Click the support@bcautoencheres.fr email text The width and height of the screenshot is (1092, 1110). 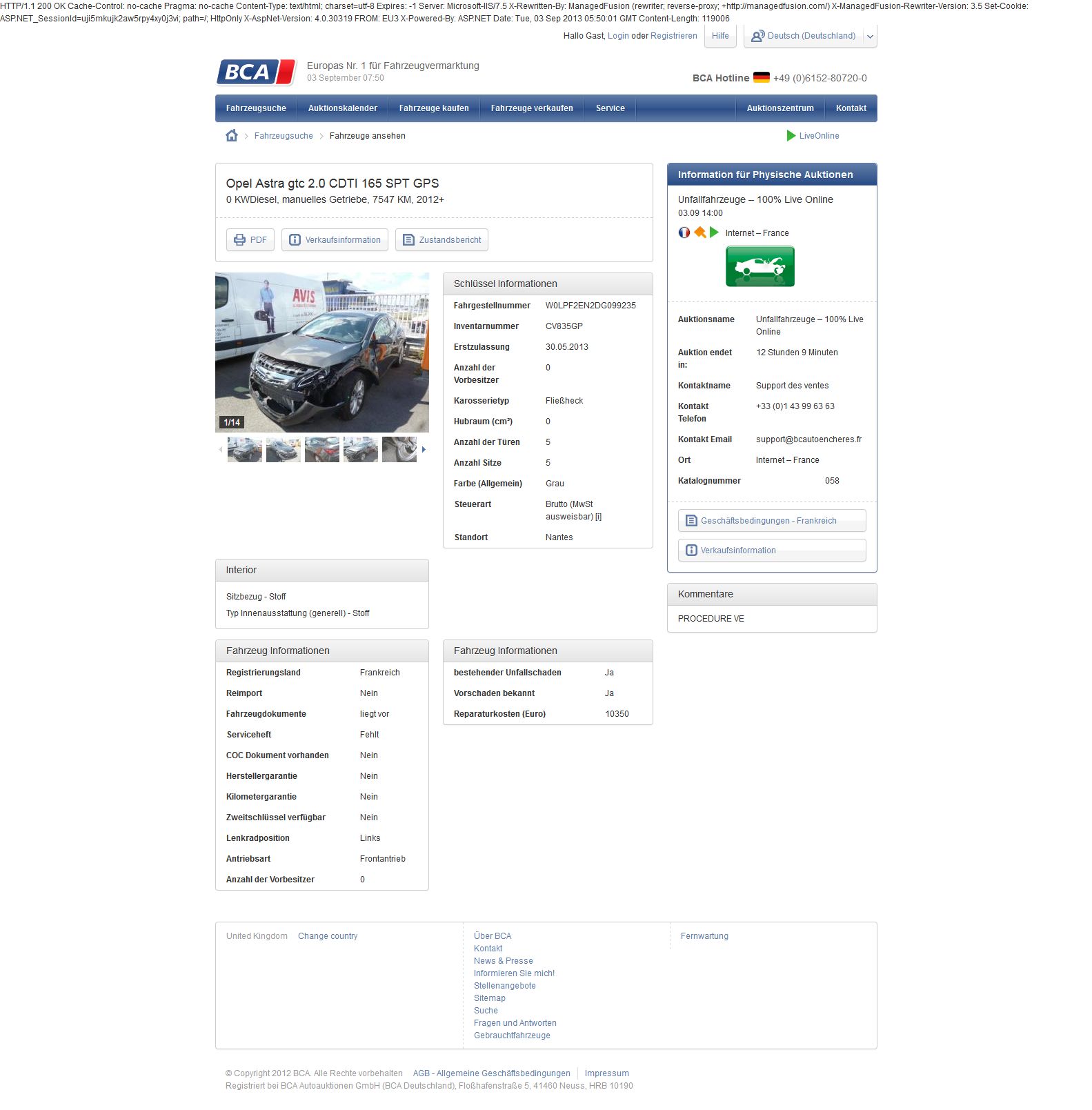pos(808,439)
